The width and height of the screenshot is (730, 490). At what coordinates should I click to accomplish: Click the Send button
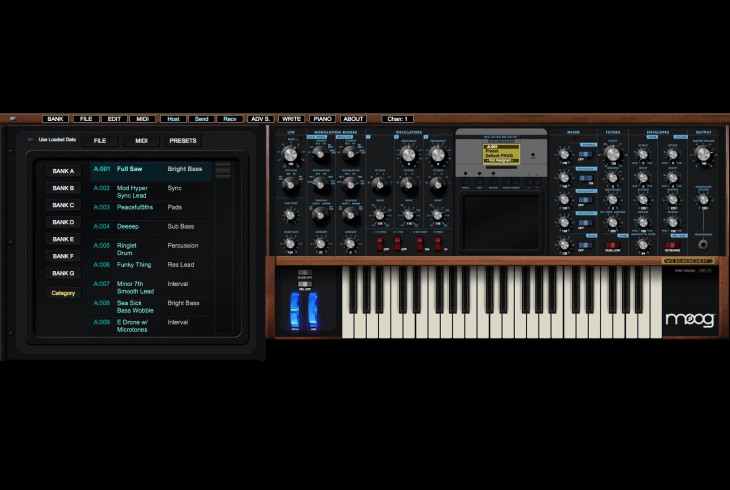coord(202,119)
